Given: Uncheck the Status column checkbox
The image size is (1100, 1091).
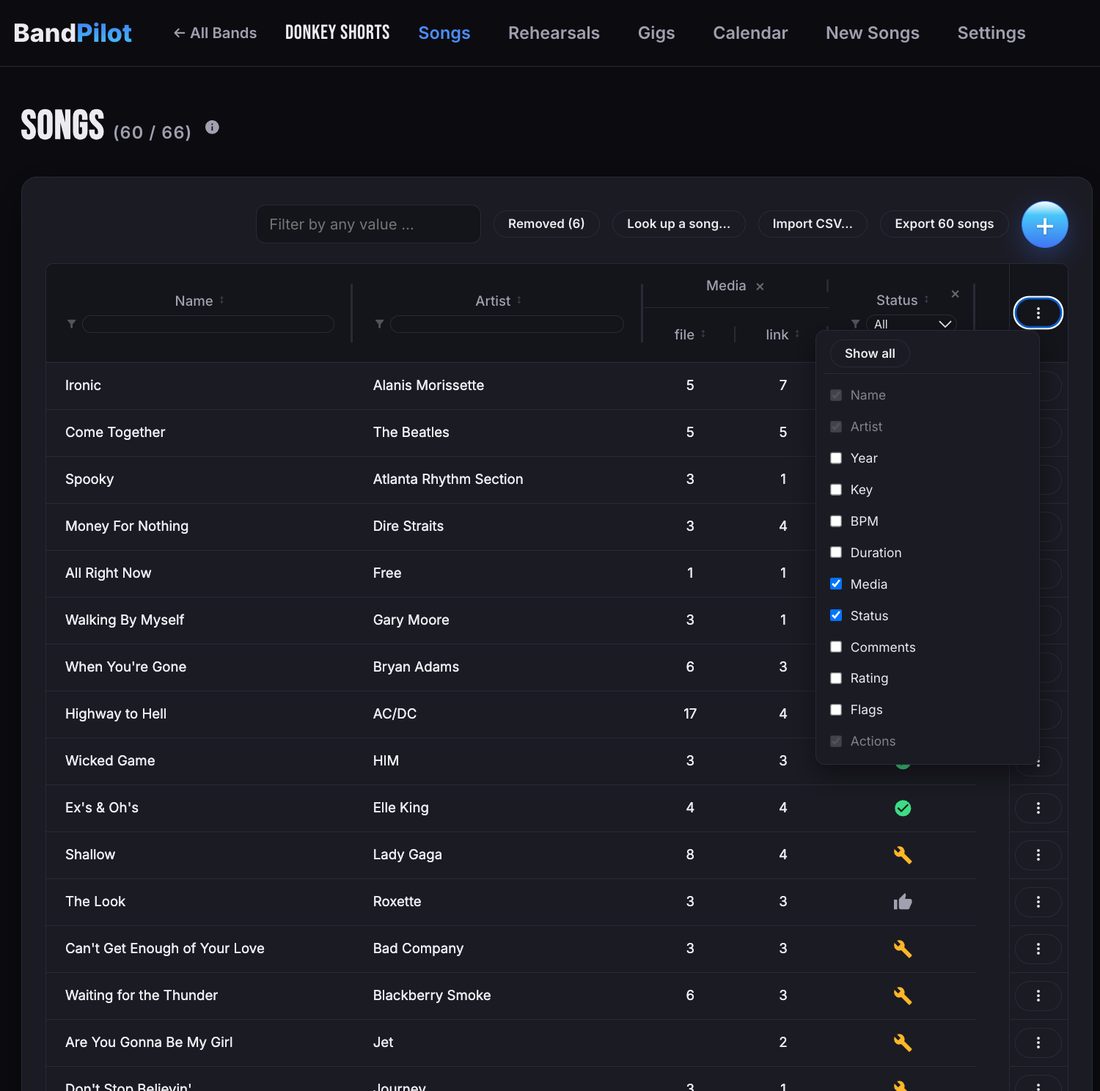Looking at the screenshot, I should (836, 615).
